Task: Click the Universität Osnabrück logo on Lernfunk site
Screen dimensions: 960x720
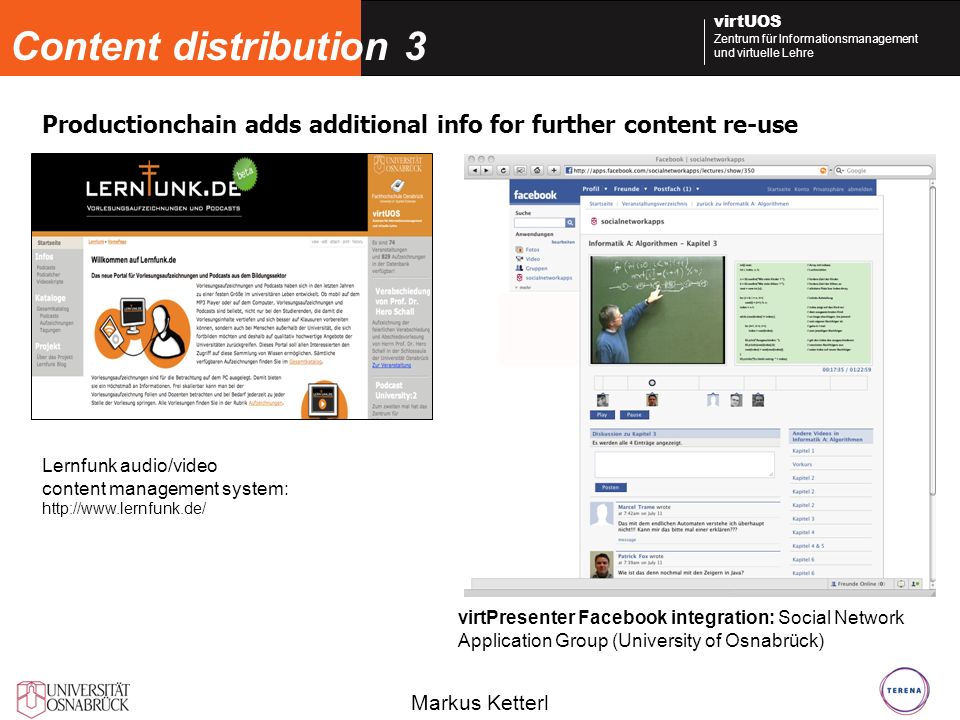Action: click(x=399, y=164)
